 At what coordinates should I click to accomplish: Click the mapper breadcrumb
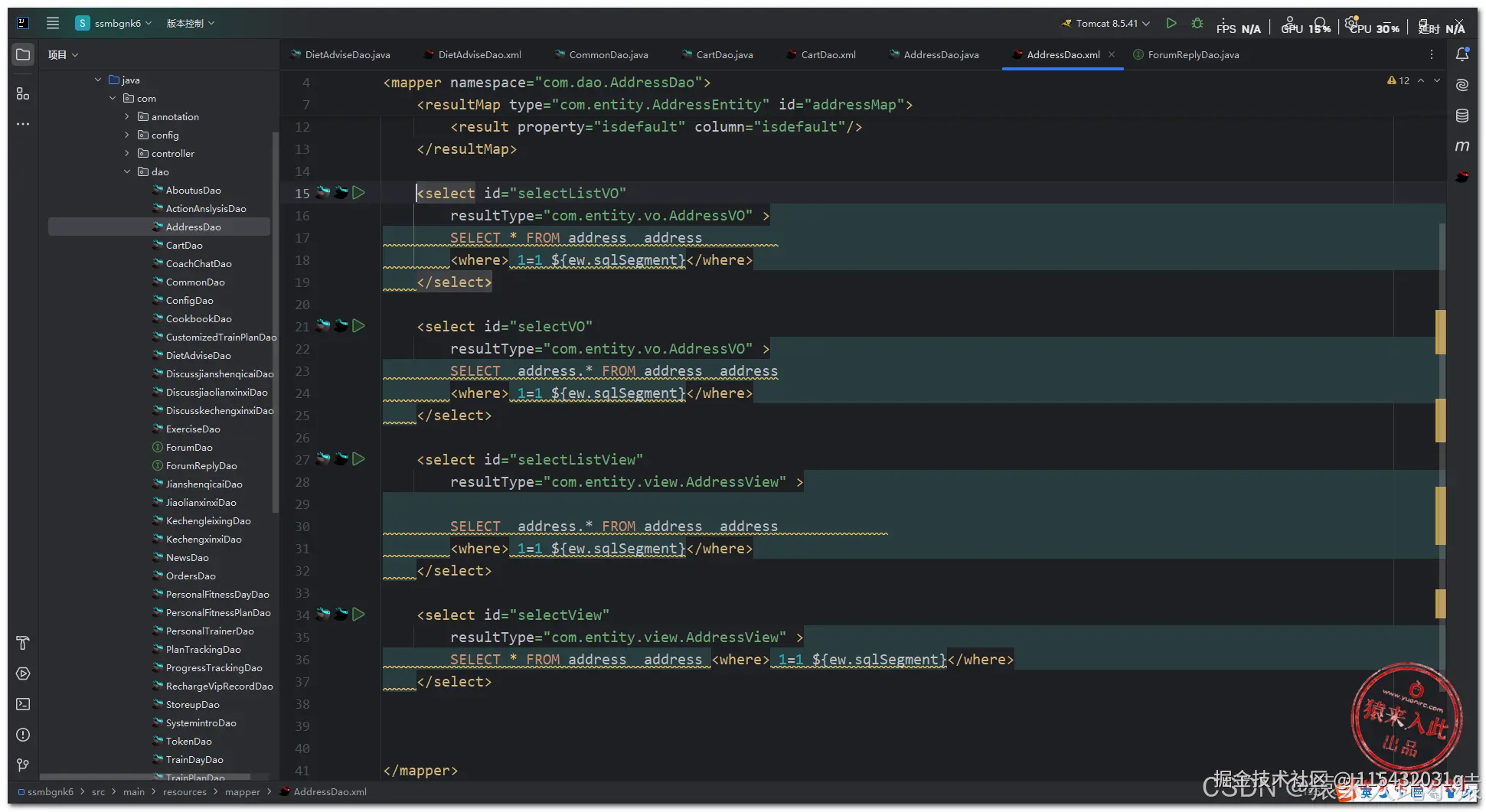click(243, 792)
